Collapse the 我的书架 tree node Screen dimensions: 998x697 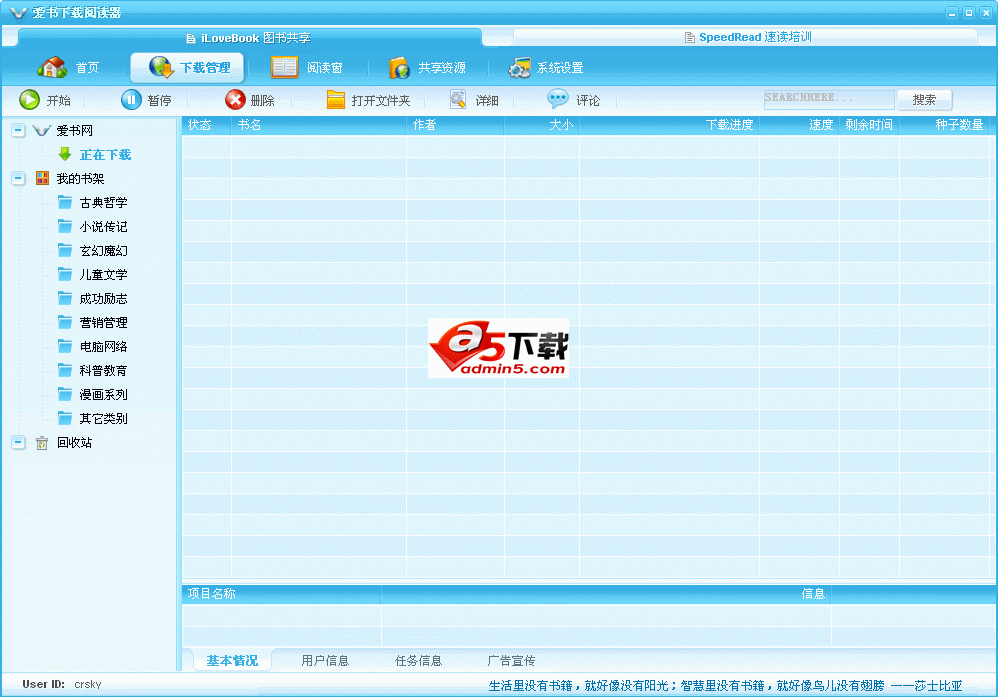[x=18, y=178]
